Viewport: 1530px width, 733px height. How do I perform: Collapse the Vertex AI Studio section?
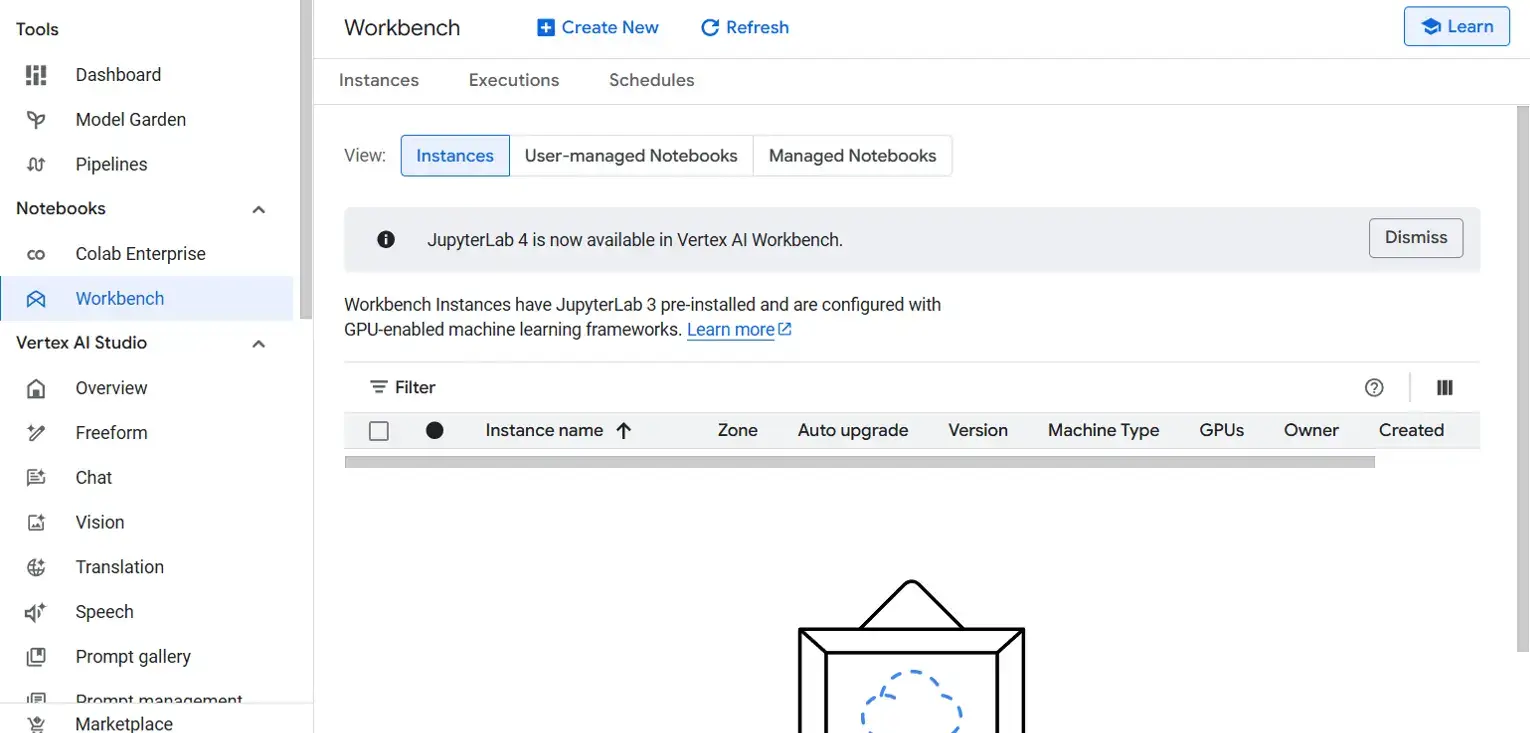[x=258, y=343]
